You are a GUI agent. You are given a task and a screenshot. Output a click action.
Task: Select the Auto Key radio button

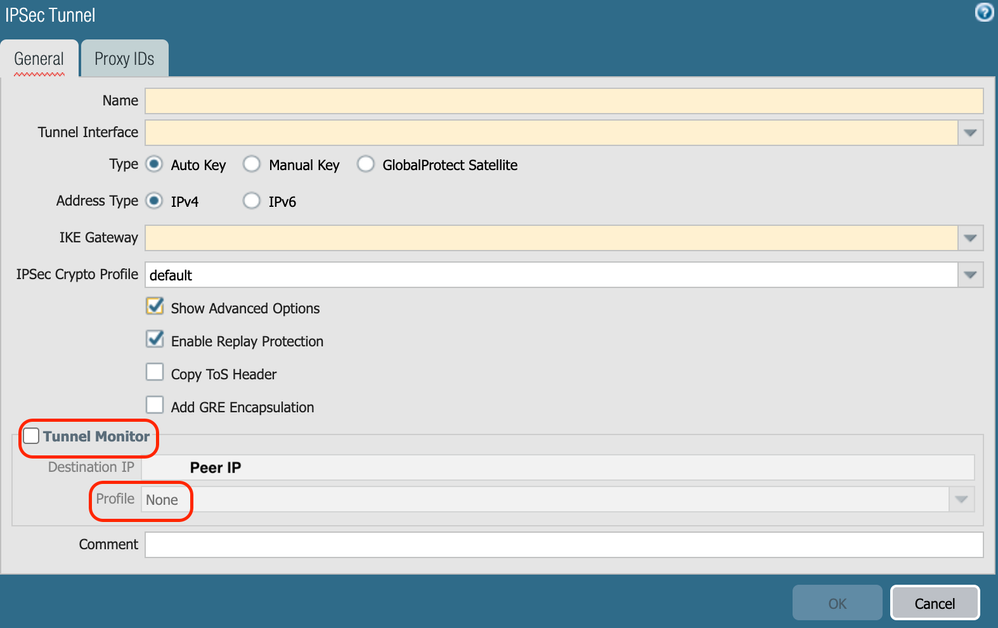coord(155,165)
